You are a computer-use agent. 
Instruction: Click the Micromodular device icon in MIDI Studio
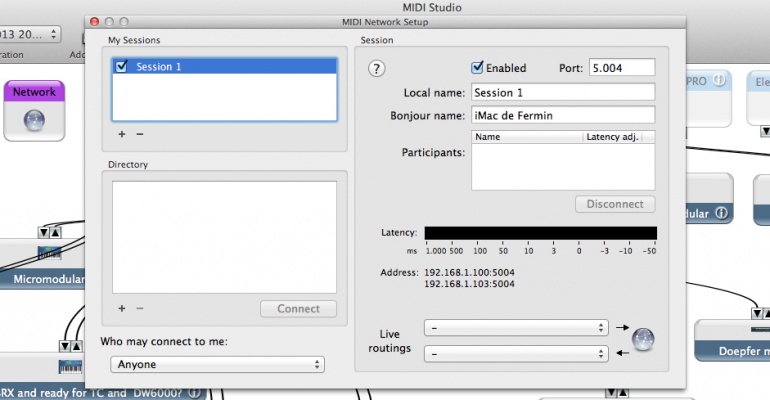point(50,253)
